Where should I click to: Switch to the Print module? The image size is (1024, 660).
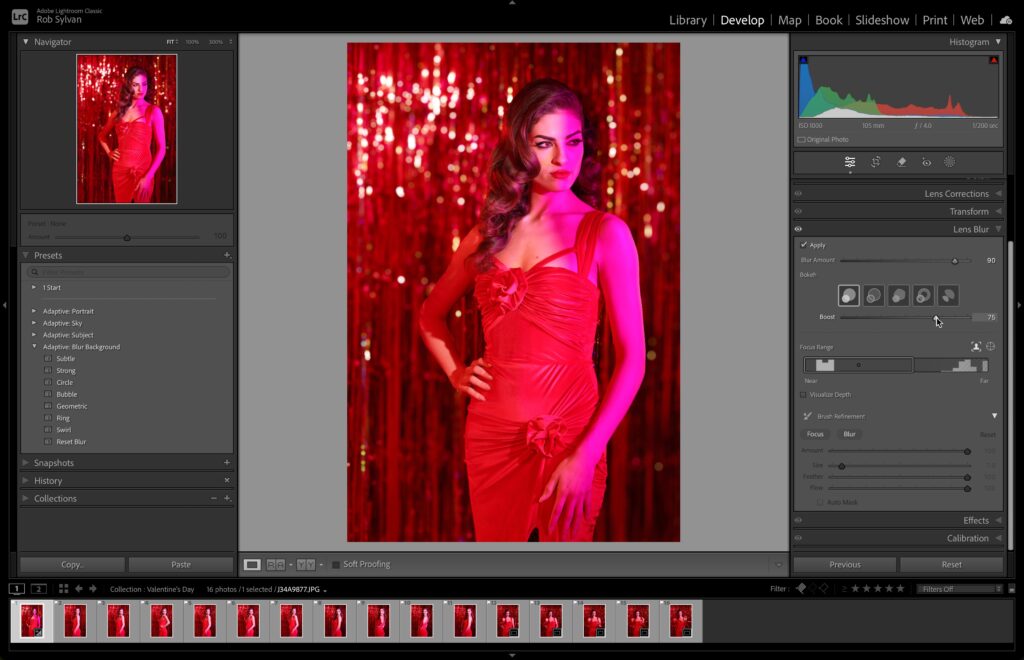(935, 20)
